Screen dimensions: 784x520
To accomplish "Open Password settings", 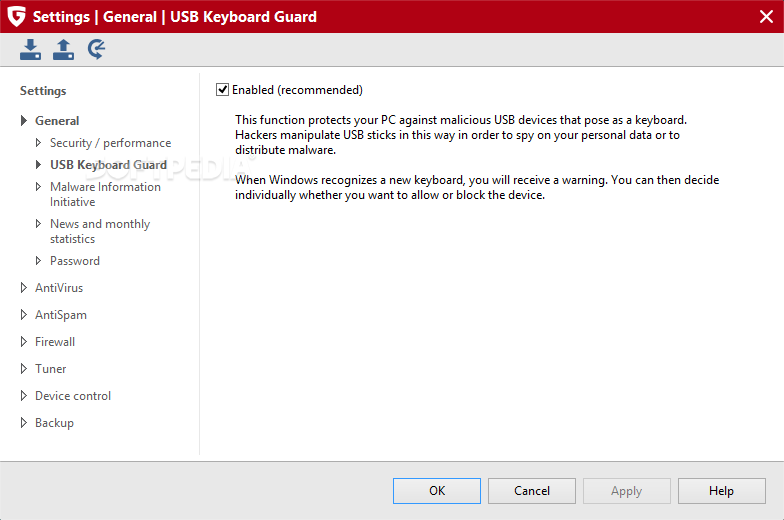I will coord(75,260).
